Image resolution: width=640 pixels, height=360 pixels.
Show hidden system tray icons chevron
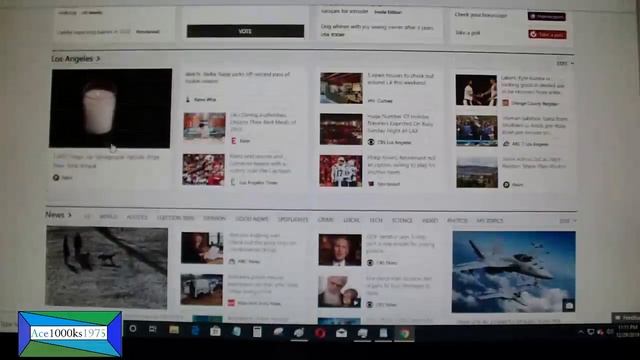click(x=580, y=333)
